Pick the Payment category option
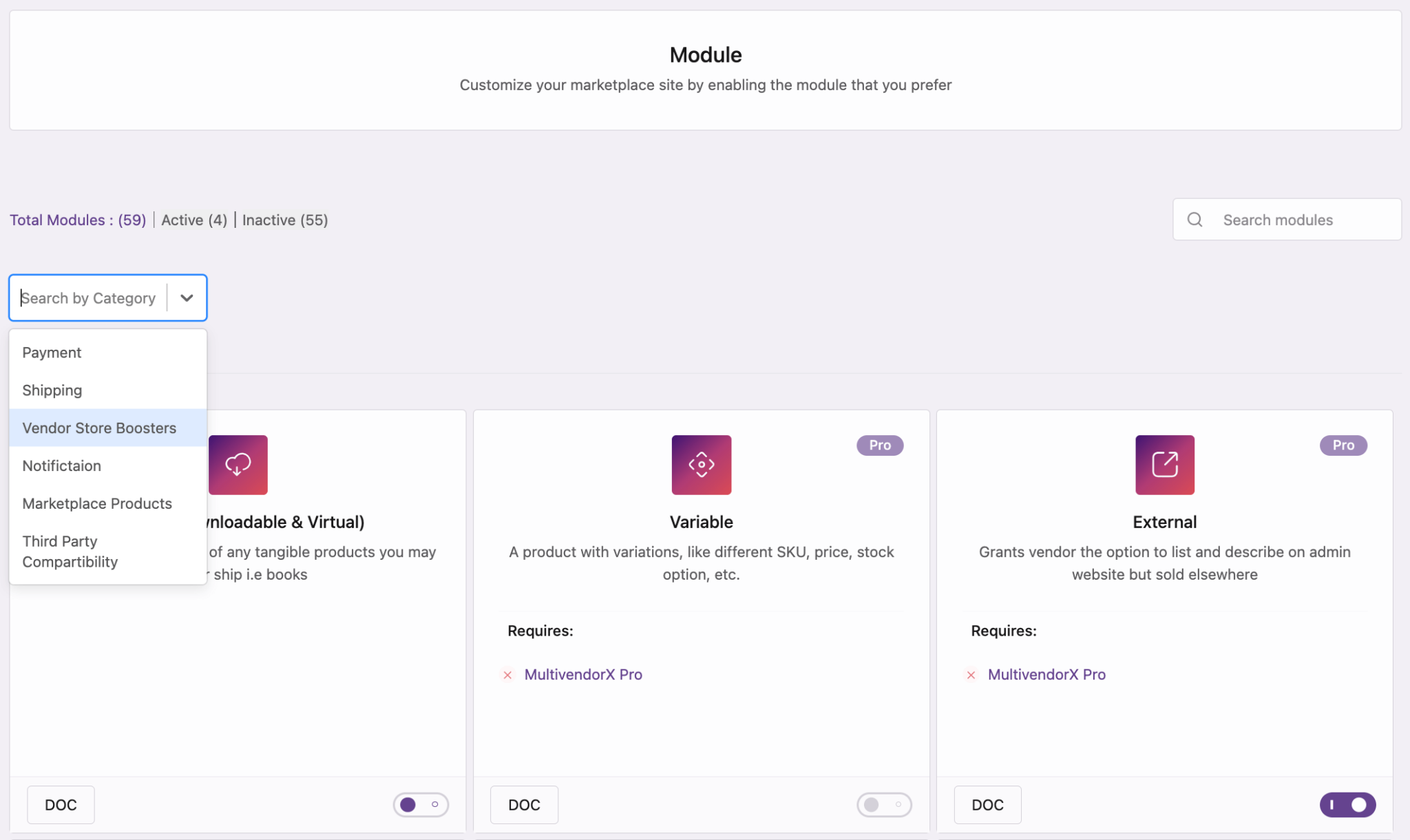 coord(52,353)
